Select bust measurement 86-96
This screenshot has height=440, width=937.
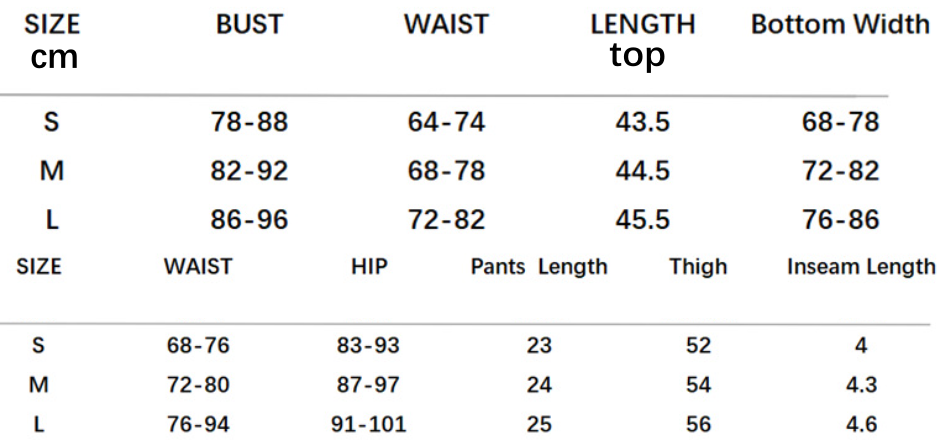(x=249, y=219)
